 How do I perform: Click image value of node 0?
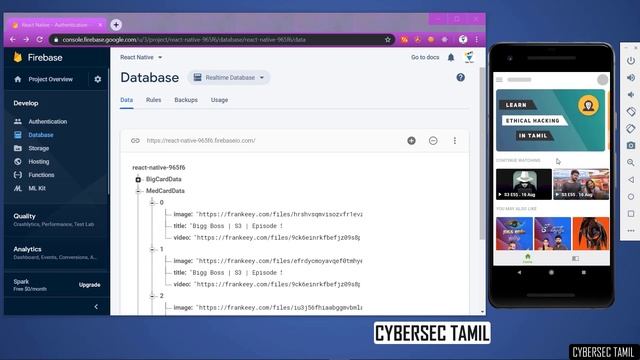click(279, 214)
